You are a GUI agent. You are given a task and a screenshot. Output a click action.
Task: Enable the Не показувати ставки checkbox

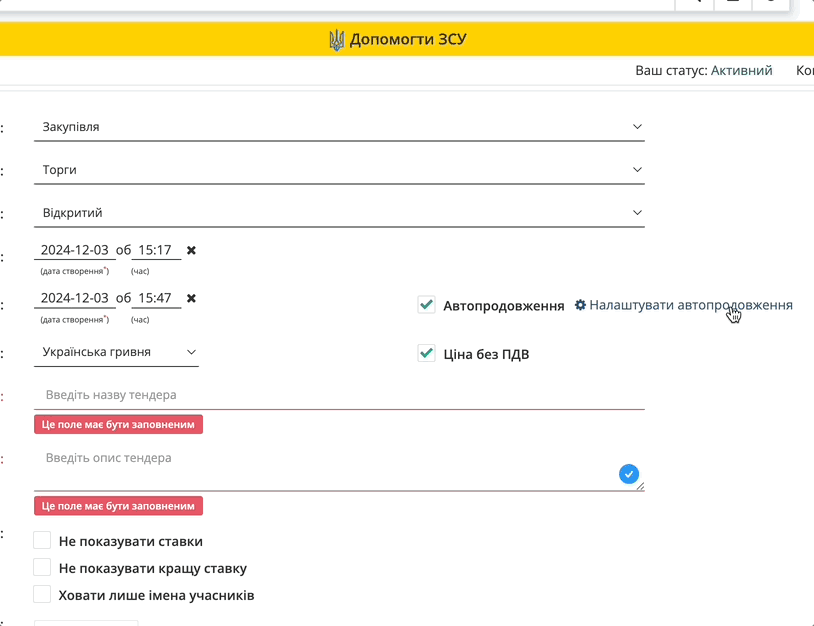pos(42,541)
